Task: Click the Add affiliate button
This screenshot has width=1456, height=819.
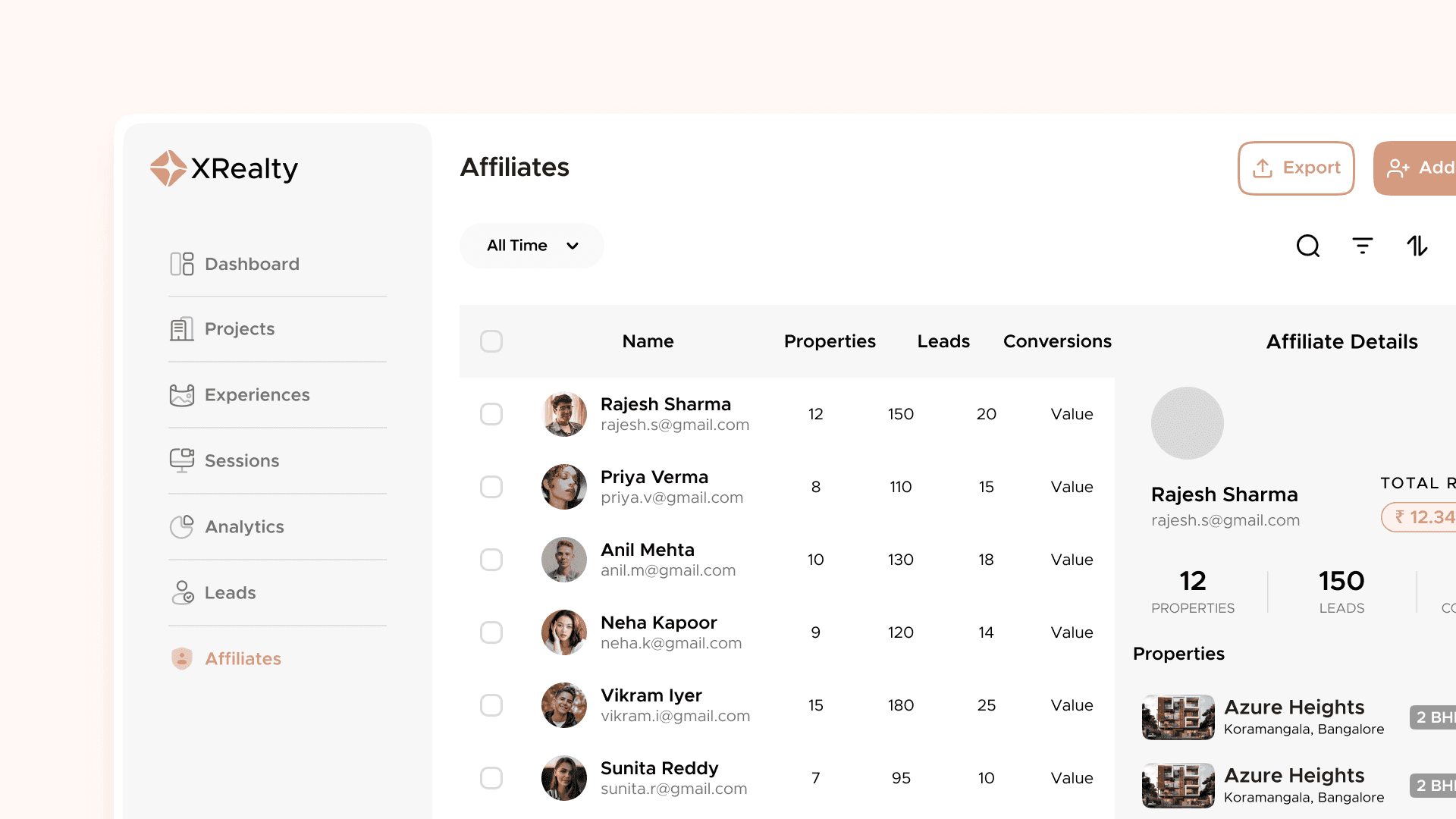Action: click(1417, 168)
